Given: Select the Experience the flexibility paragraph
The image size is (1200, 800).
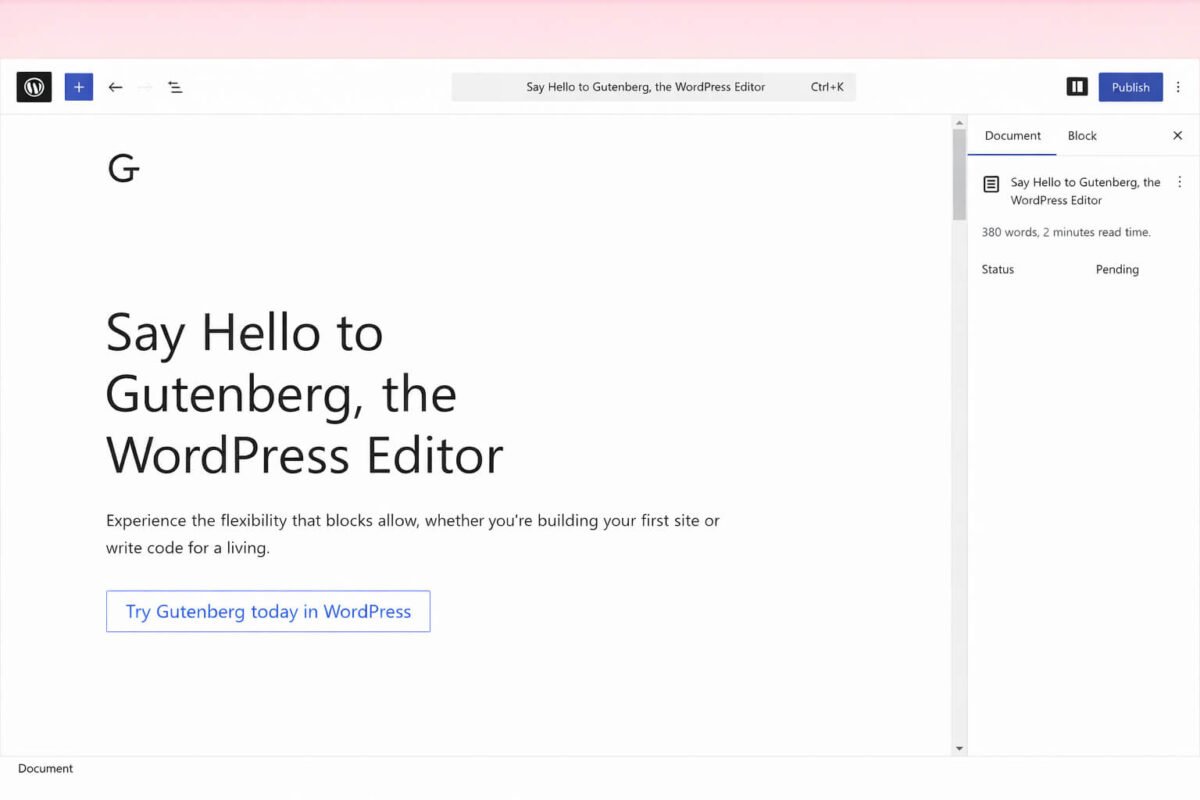Looking at the screenshot, I should coord(413,534).
